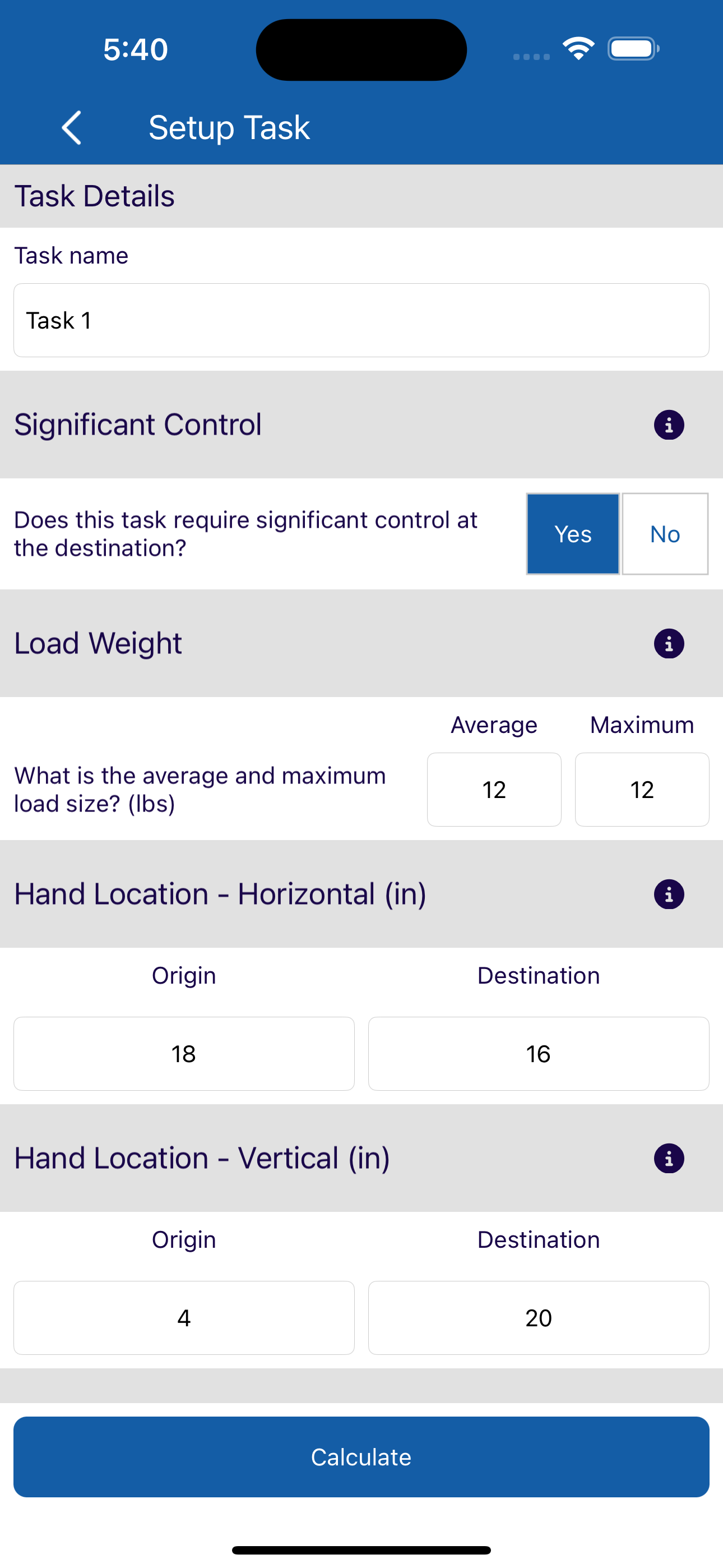Tap the Calculate button
This screenshot has height=1568, width=723.
point(361,1456)
